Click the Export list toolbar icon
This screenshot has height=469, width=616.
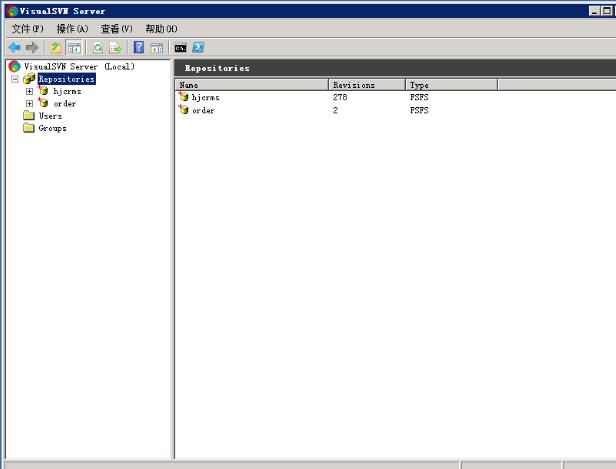click(116, 48)
